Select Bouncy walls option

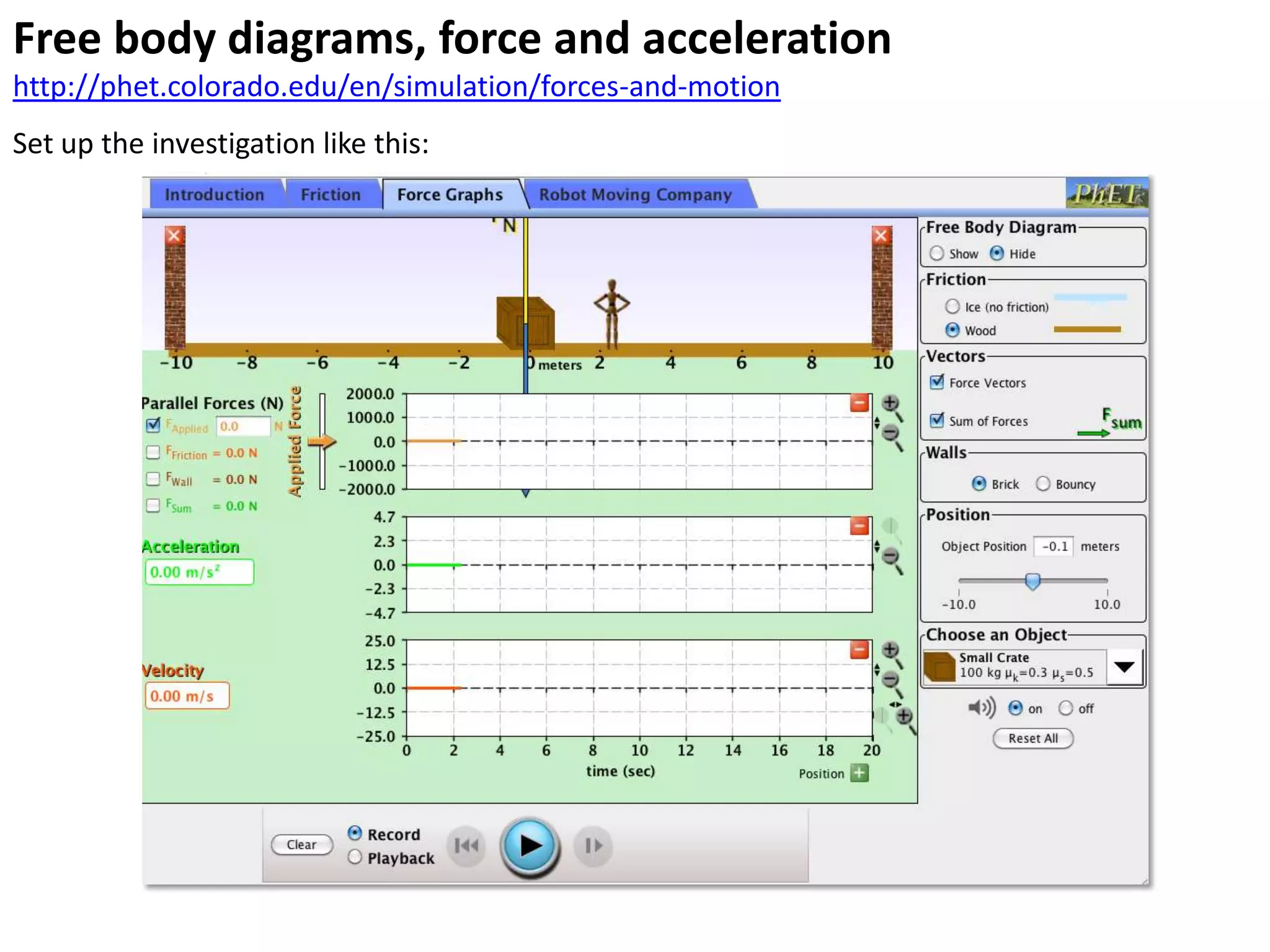coord(1043,483)
